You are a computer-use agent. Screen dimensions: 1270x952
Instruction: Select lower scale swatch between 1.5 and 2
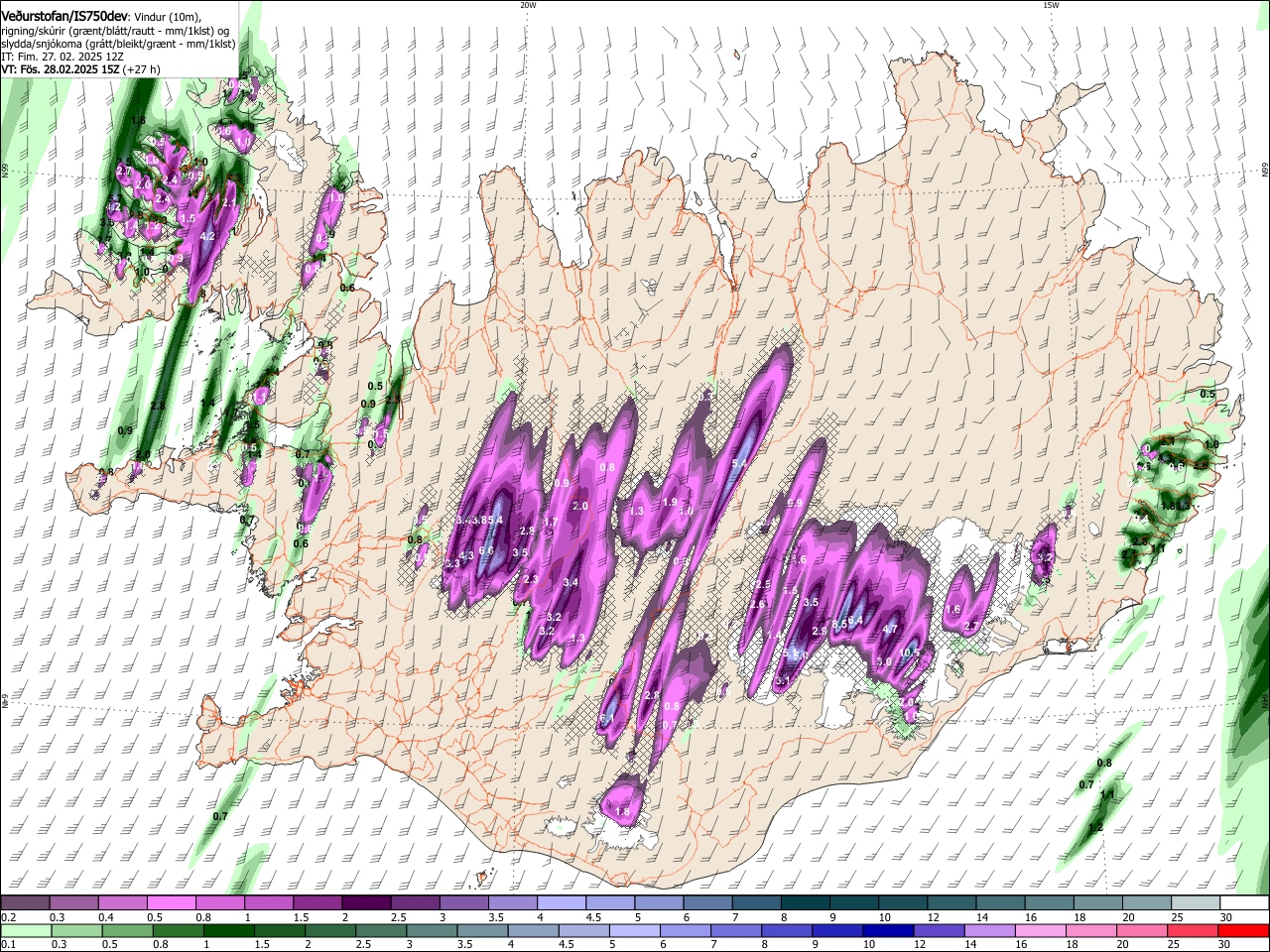(x=280, y=931)
